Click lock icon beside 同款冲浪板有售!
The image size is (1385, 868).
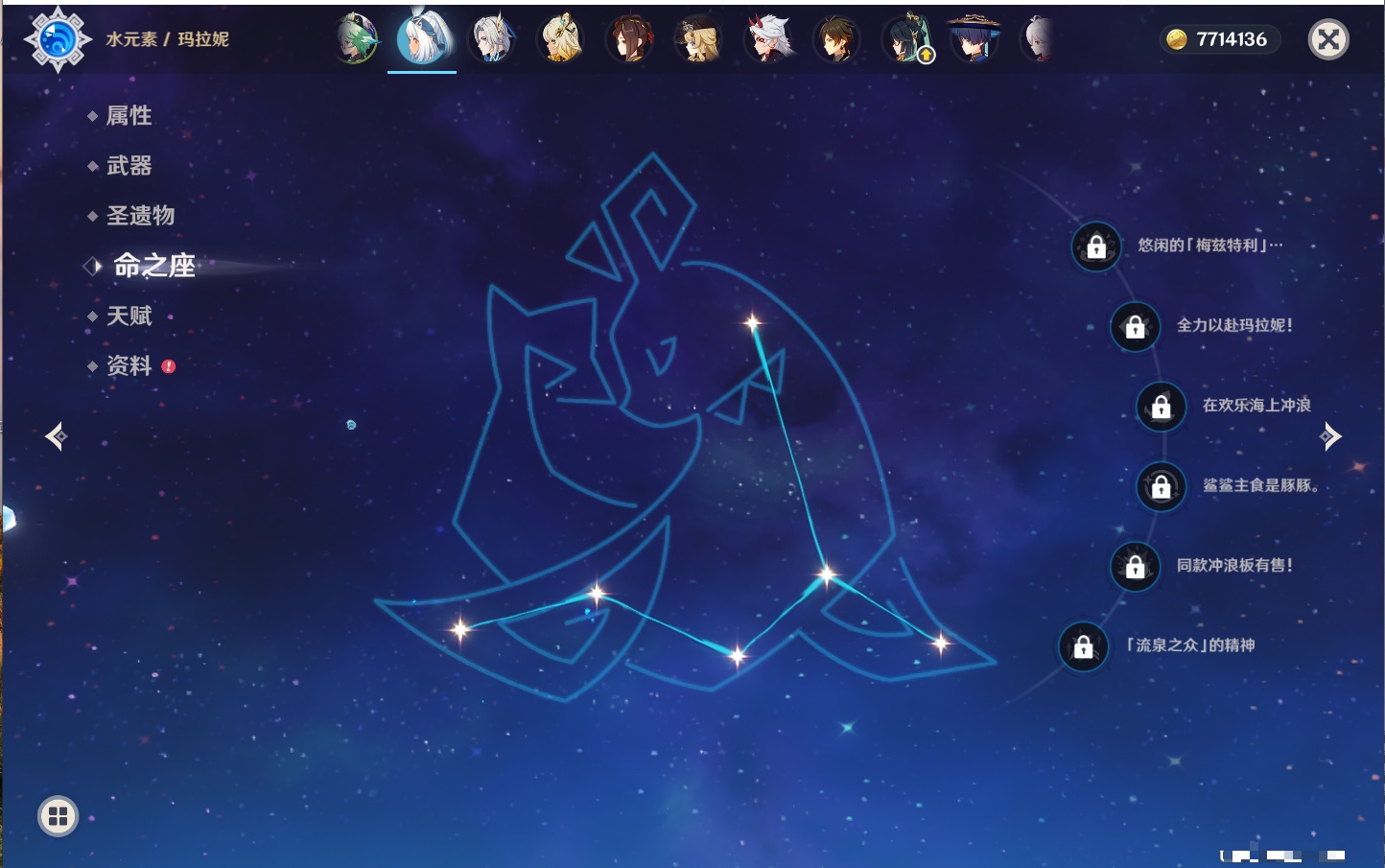(1135, 567)
